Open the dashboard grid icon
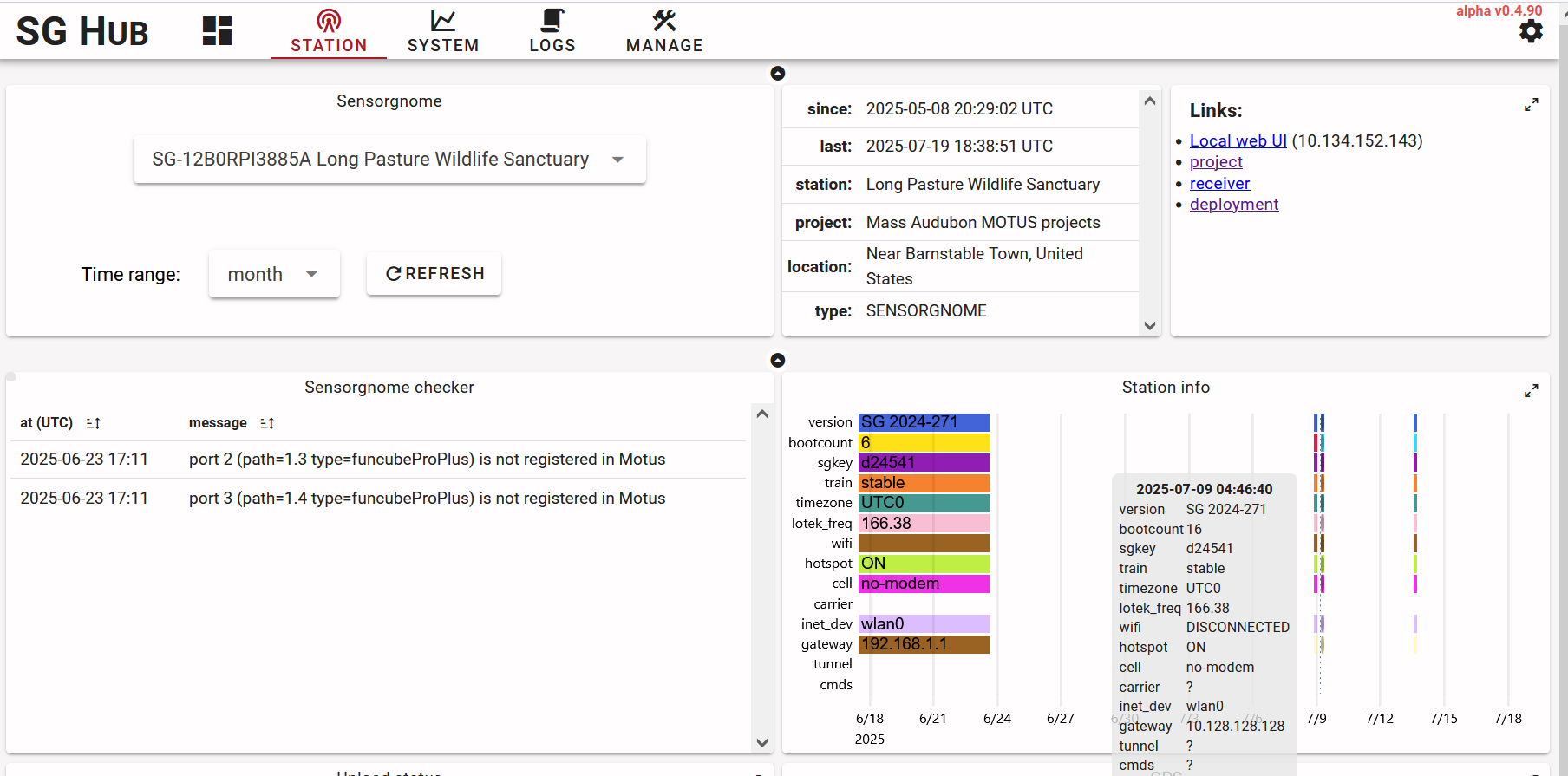The width and height of the screenshot is (1568, 776). (x=217, y=31)
